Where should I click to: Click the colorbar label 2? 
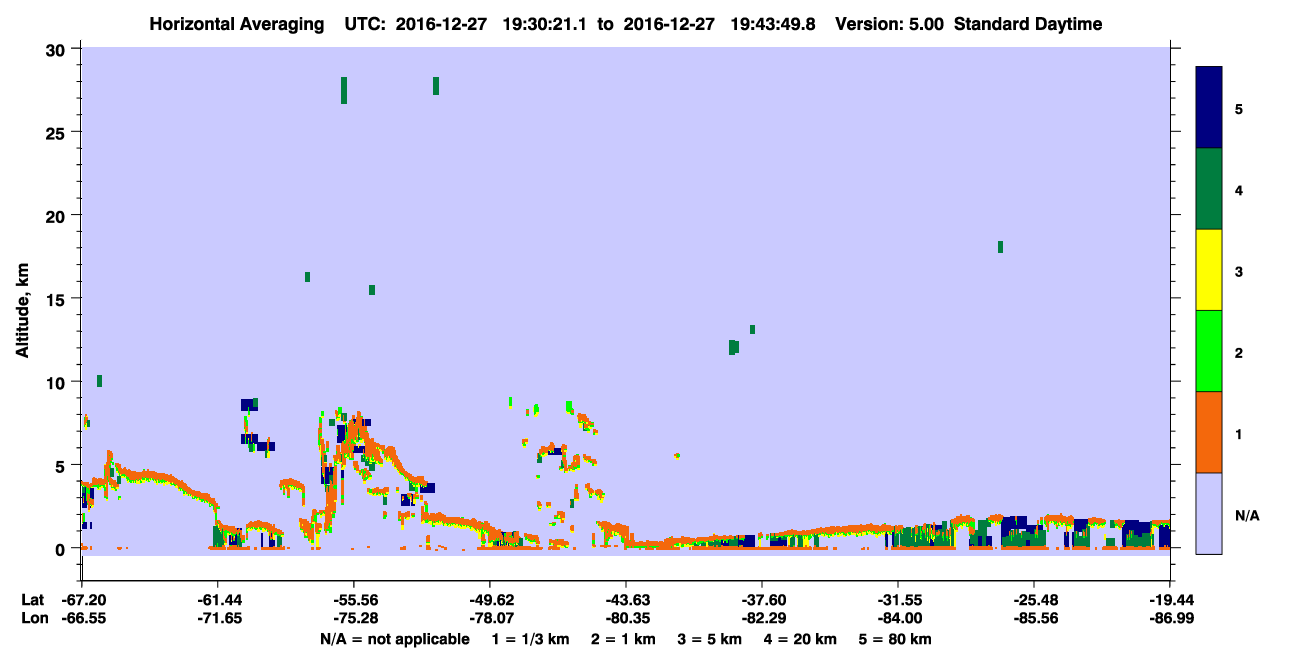point(1239,352)
